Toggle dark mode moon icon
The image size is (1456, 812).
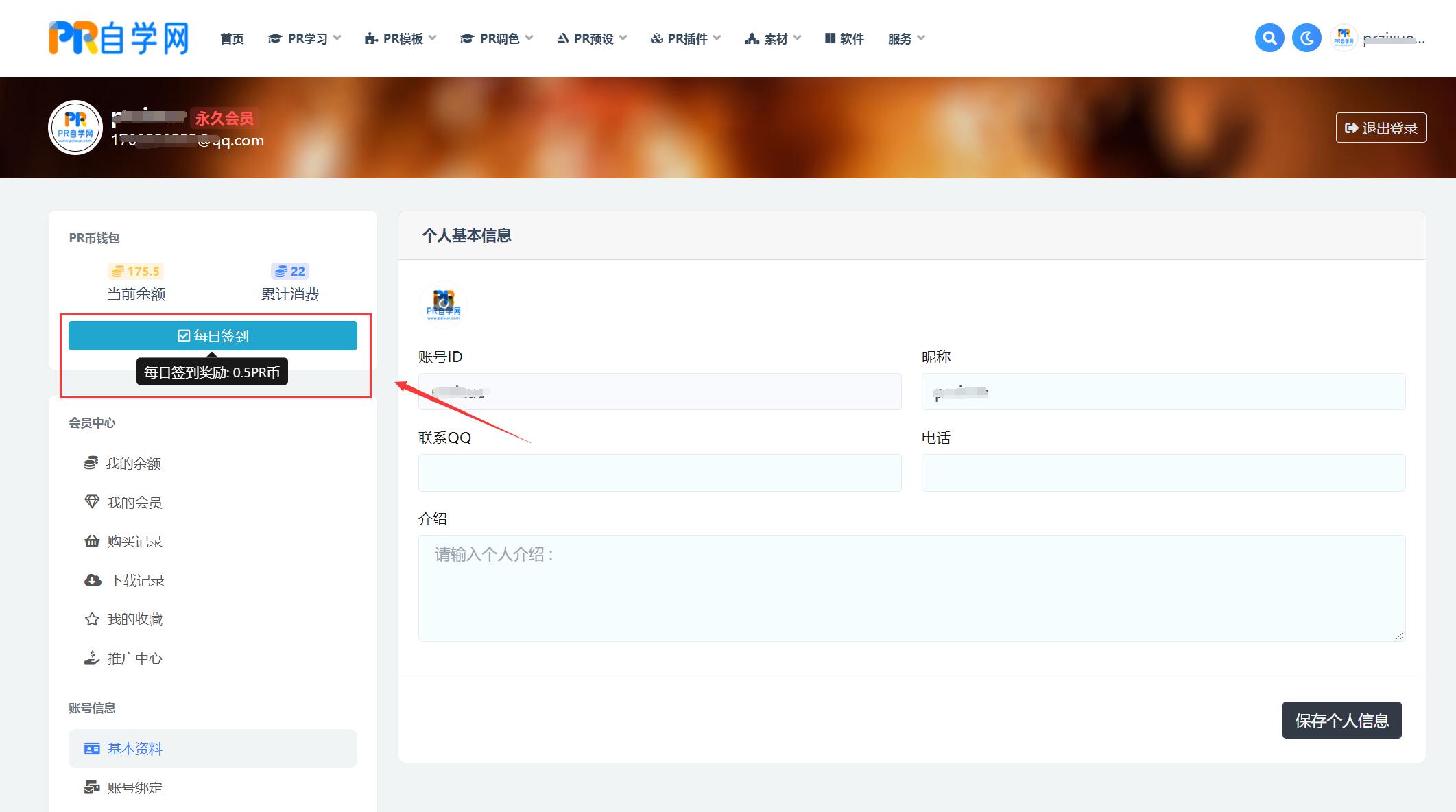1306,38
